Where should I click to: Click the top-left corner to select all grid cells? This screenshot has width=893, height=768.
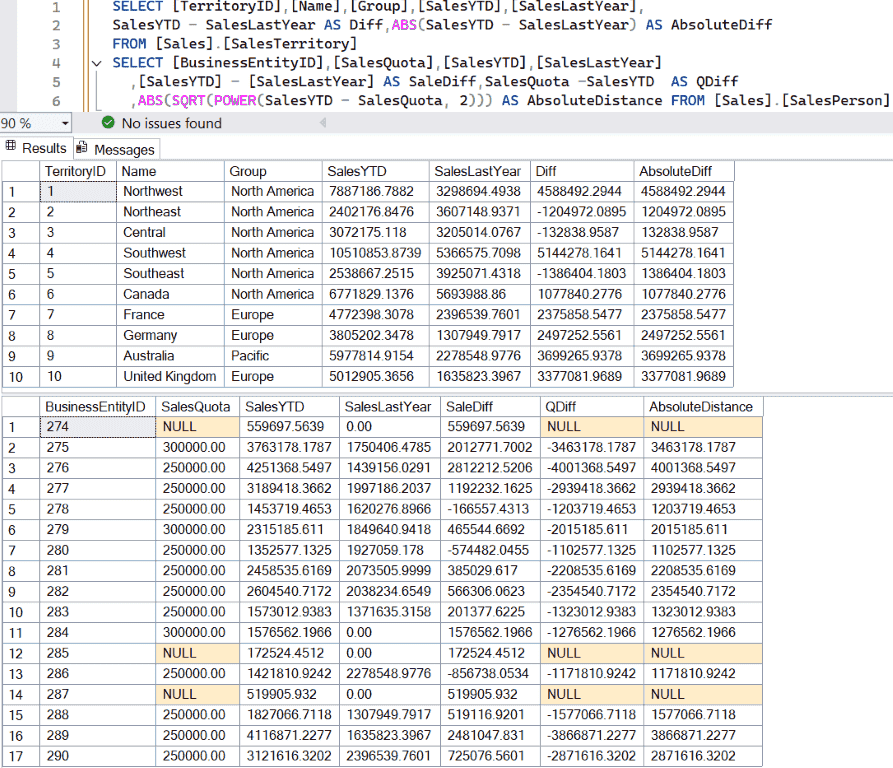point(18,171)
